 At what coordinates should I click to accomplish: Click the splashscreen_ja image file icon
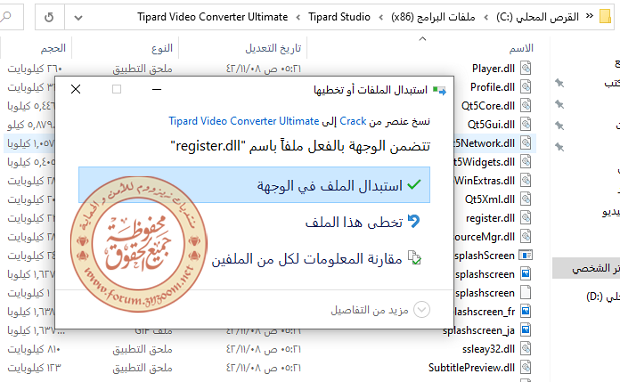click(525, 330)
